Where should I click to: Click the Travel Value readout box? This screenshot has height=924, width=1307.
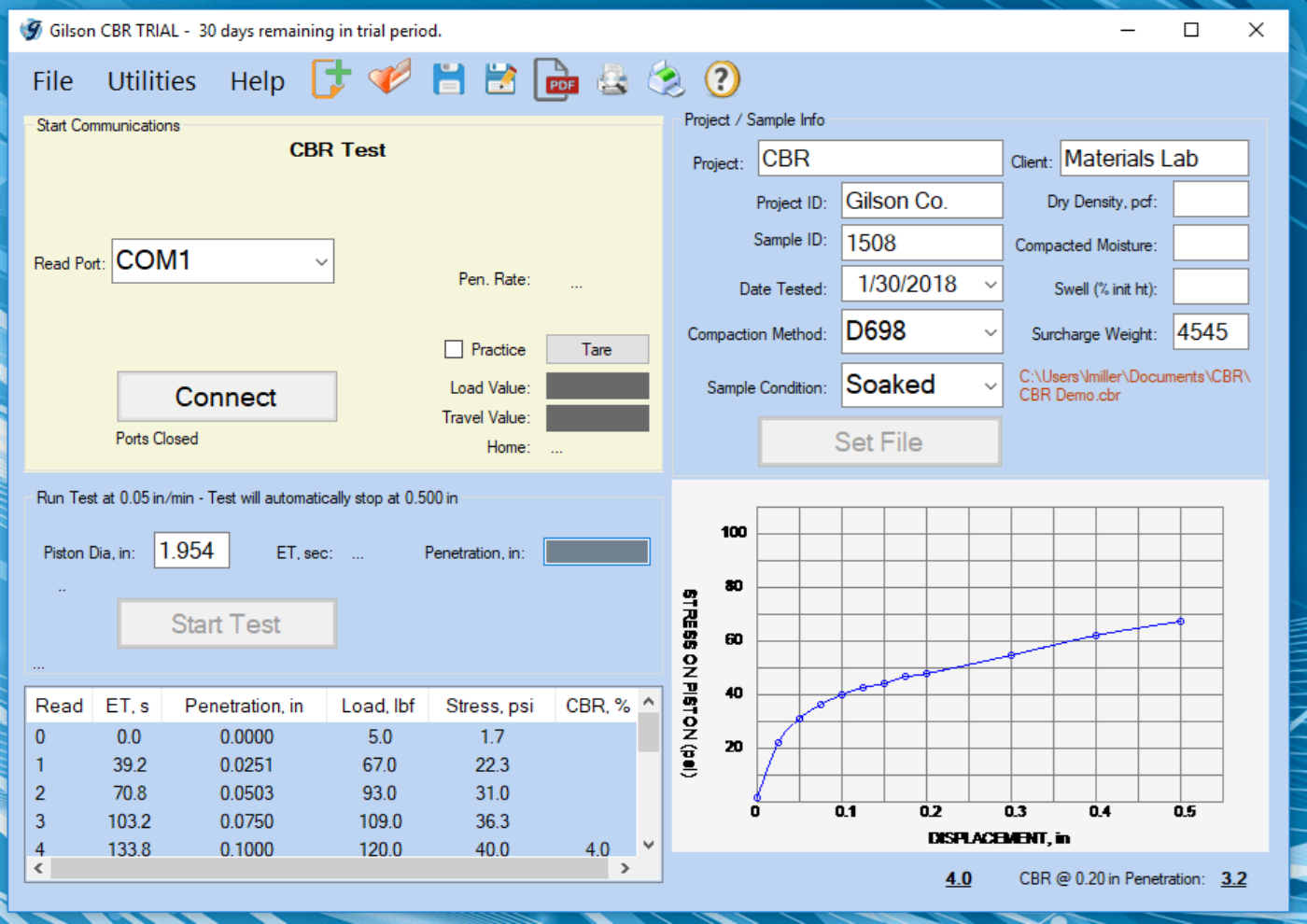[x=597, y=417]
